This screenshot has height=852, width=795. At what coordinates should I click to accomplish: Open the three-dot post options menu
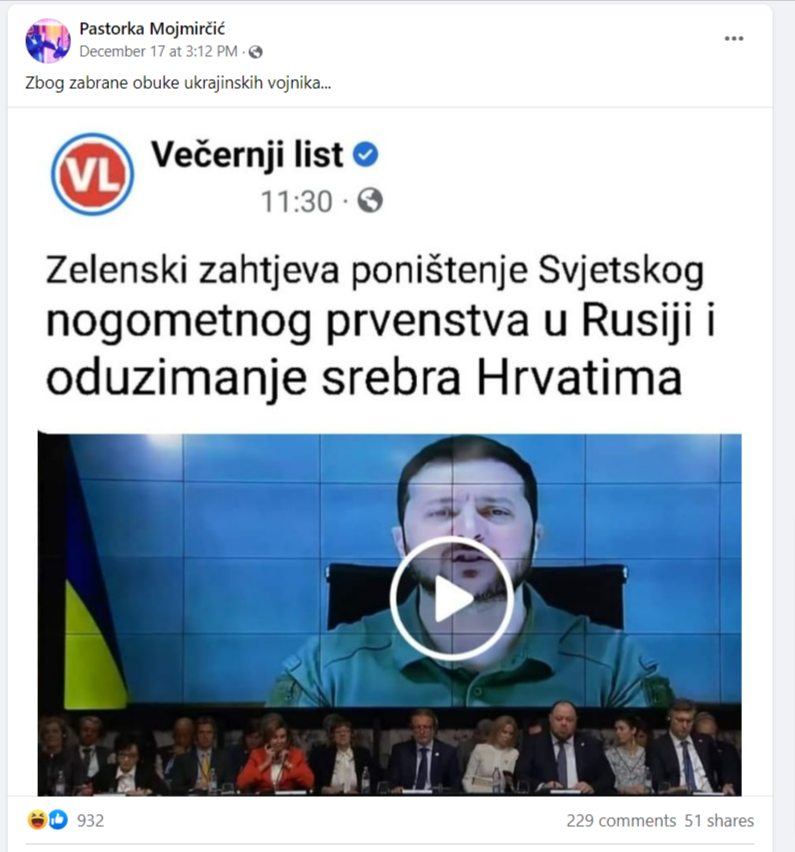coord(734,39)
